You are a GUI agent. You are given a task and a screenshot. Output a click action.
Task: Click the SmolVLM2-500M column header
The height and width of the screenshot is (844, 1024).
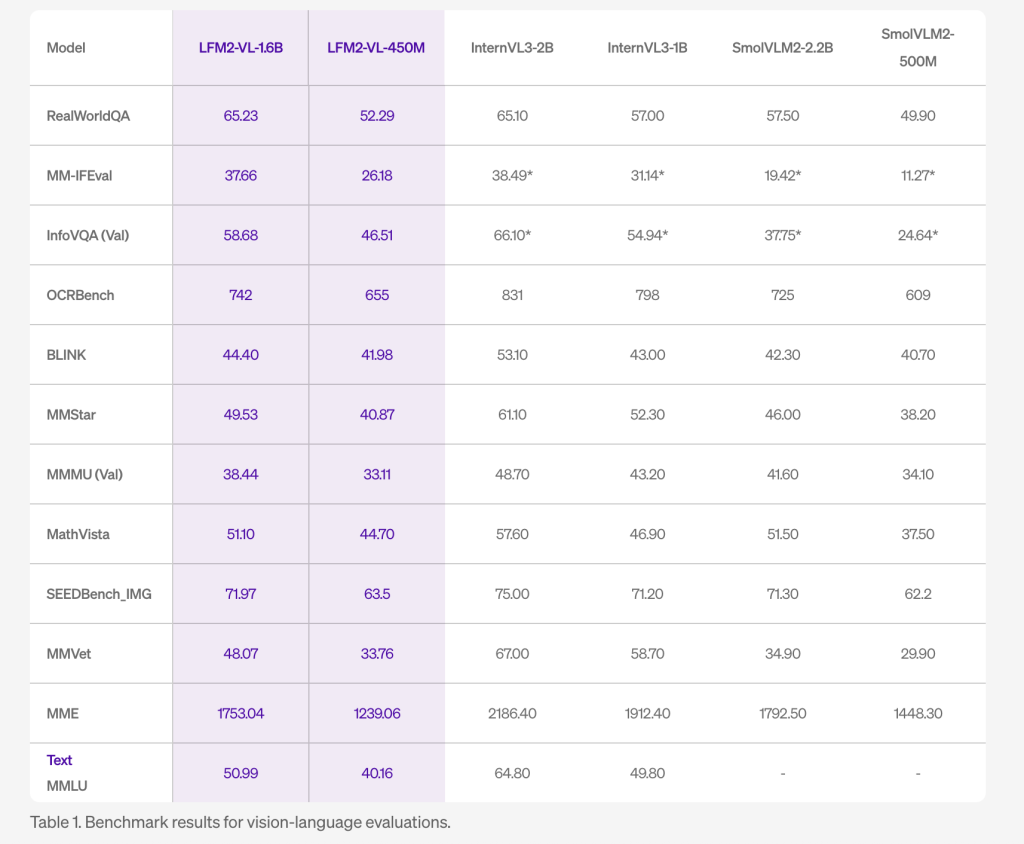coord(918,48)
